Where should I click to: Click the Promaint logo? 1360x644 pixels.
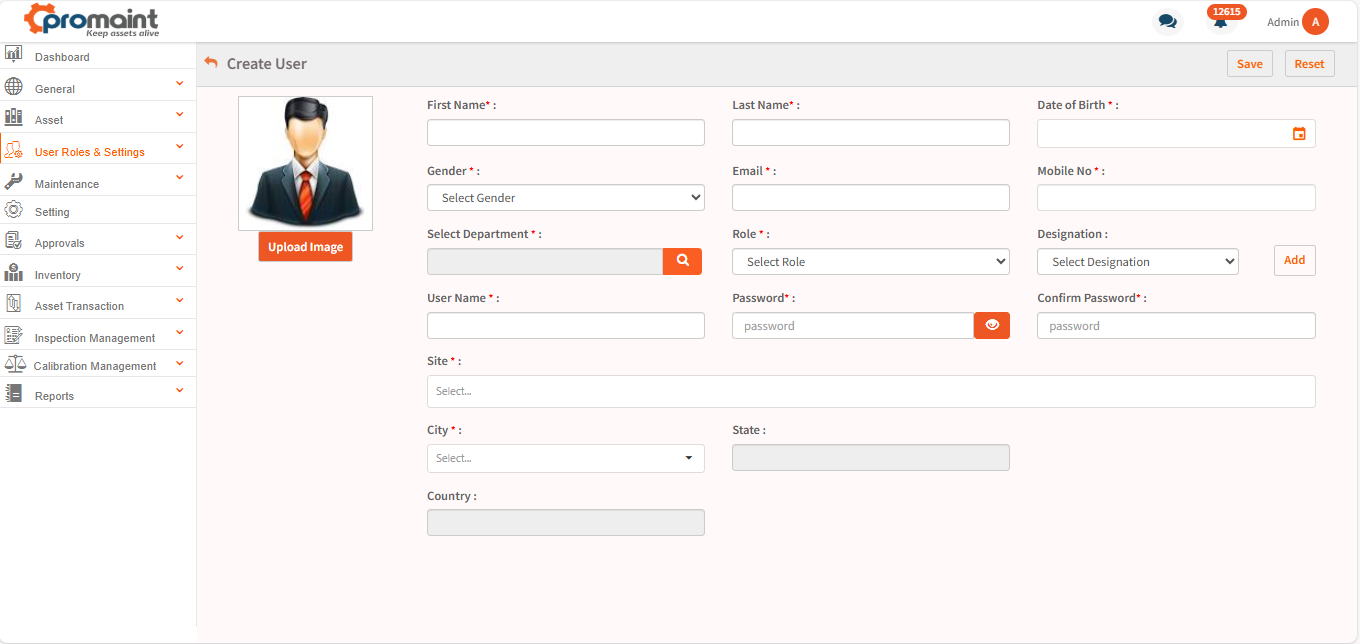(91, 20)
